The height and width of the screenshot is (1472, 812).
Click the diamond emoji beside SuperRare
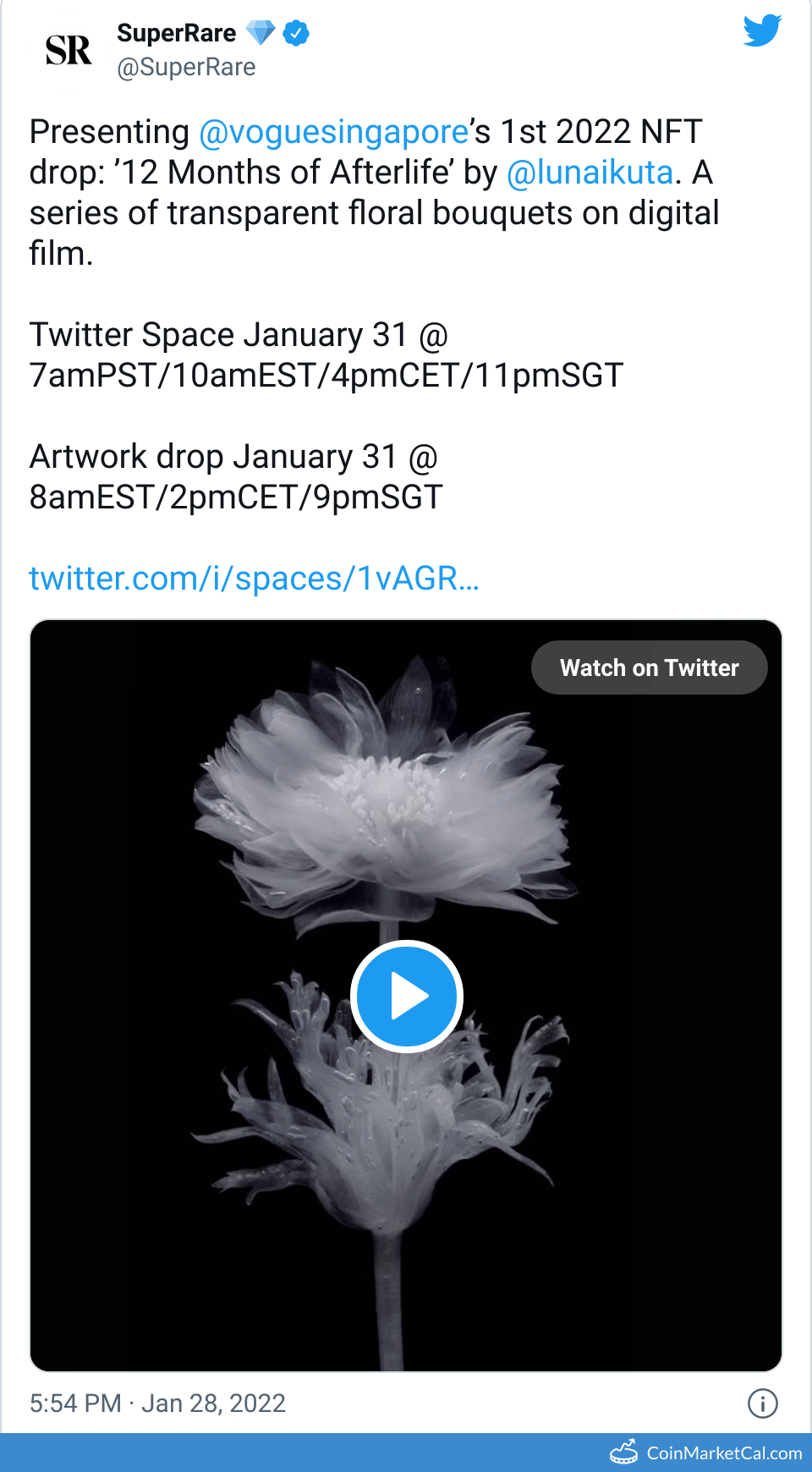(261, 33)
